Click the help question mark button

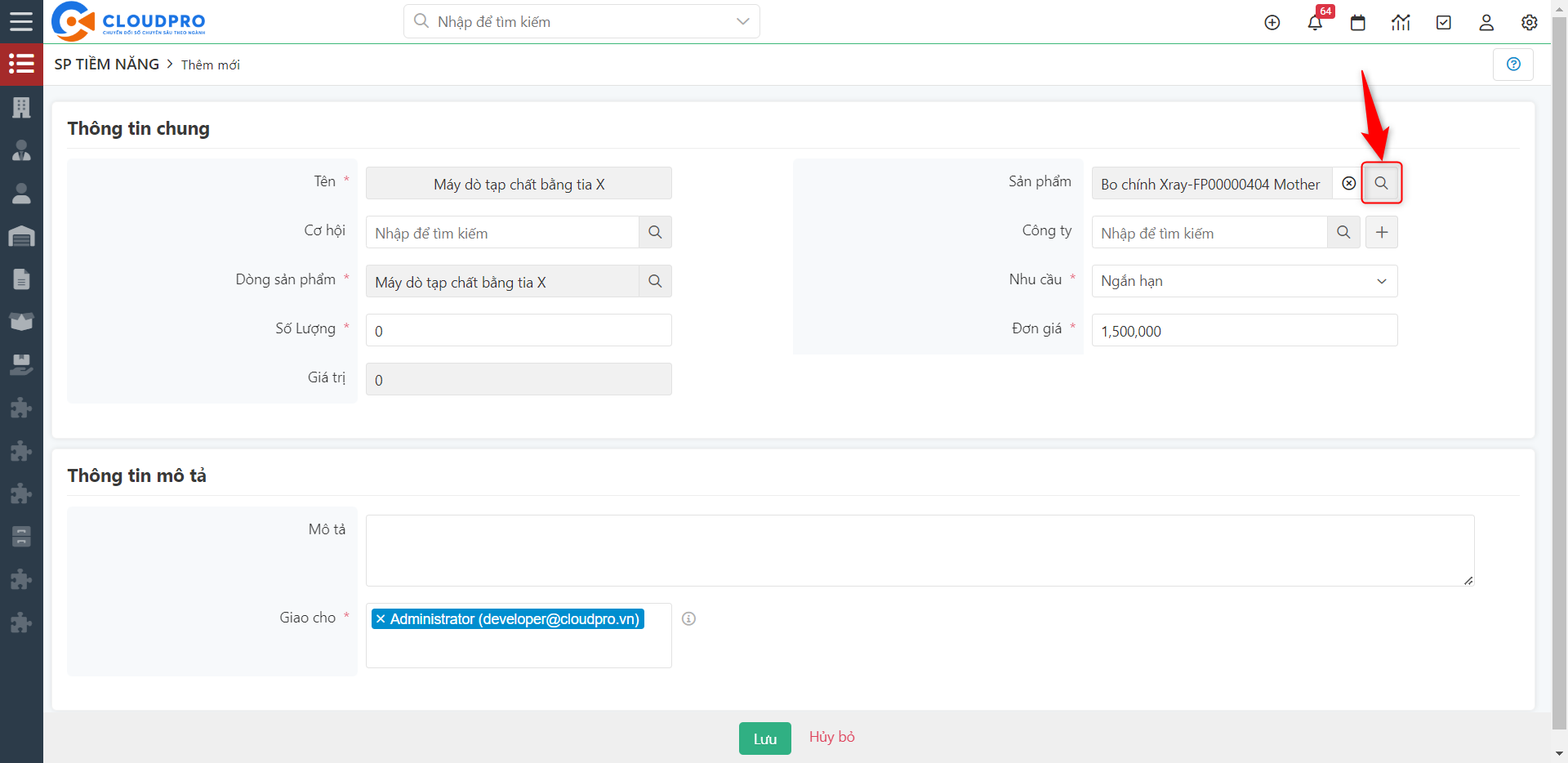pos(1513,65)
